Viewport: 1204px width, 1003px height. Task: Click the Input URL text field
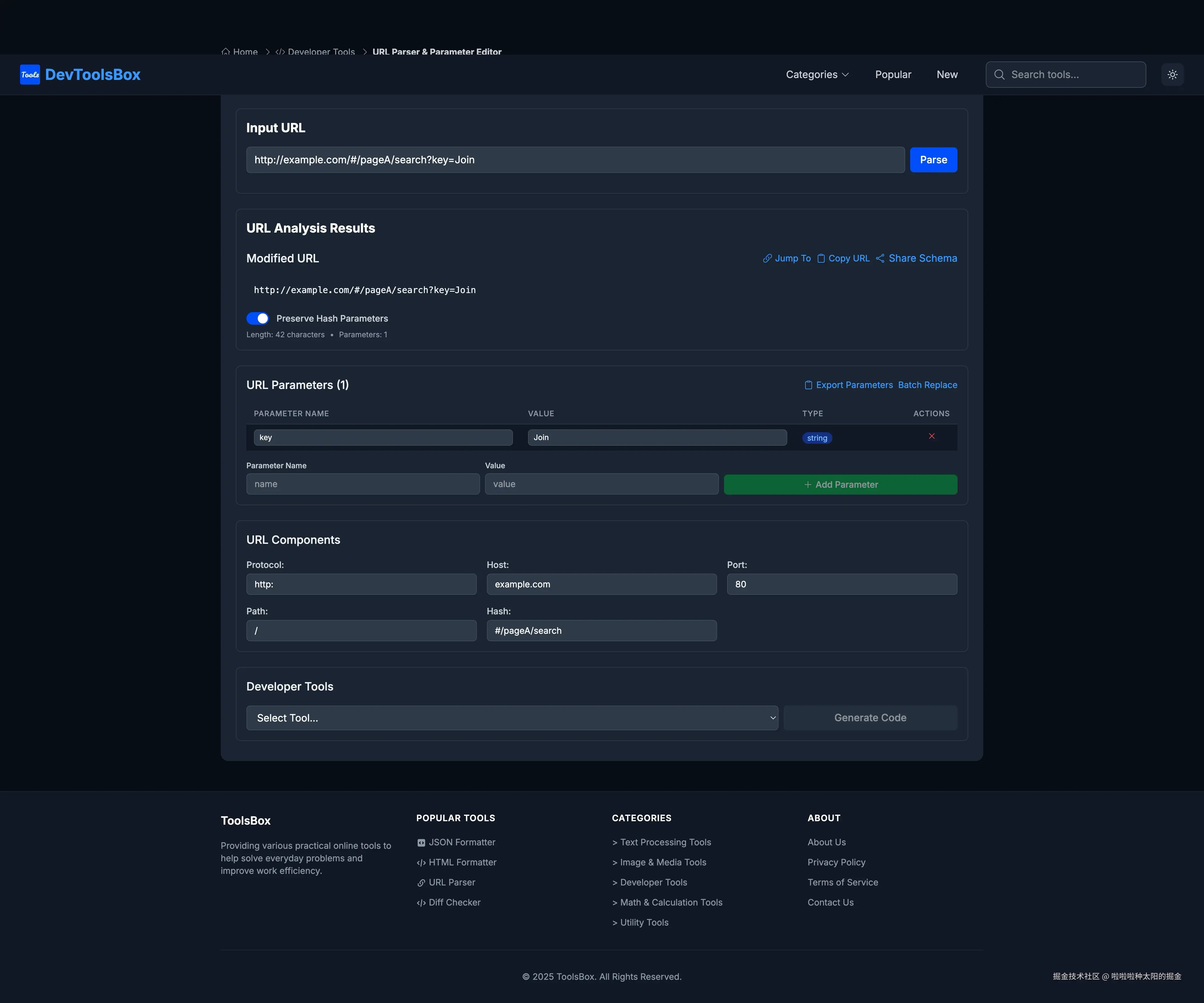(x=575, y=160)
